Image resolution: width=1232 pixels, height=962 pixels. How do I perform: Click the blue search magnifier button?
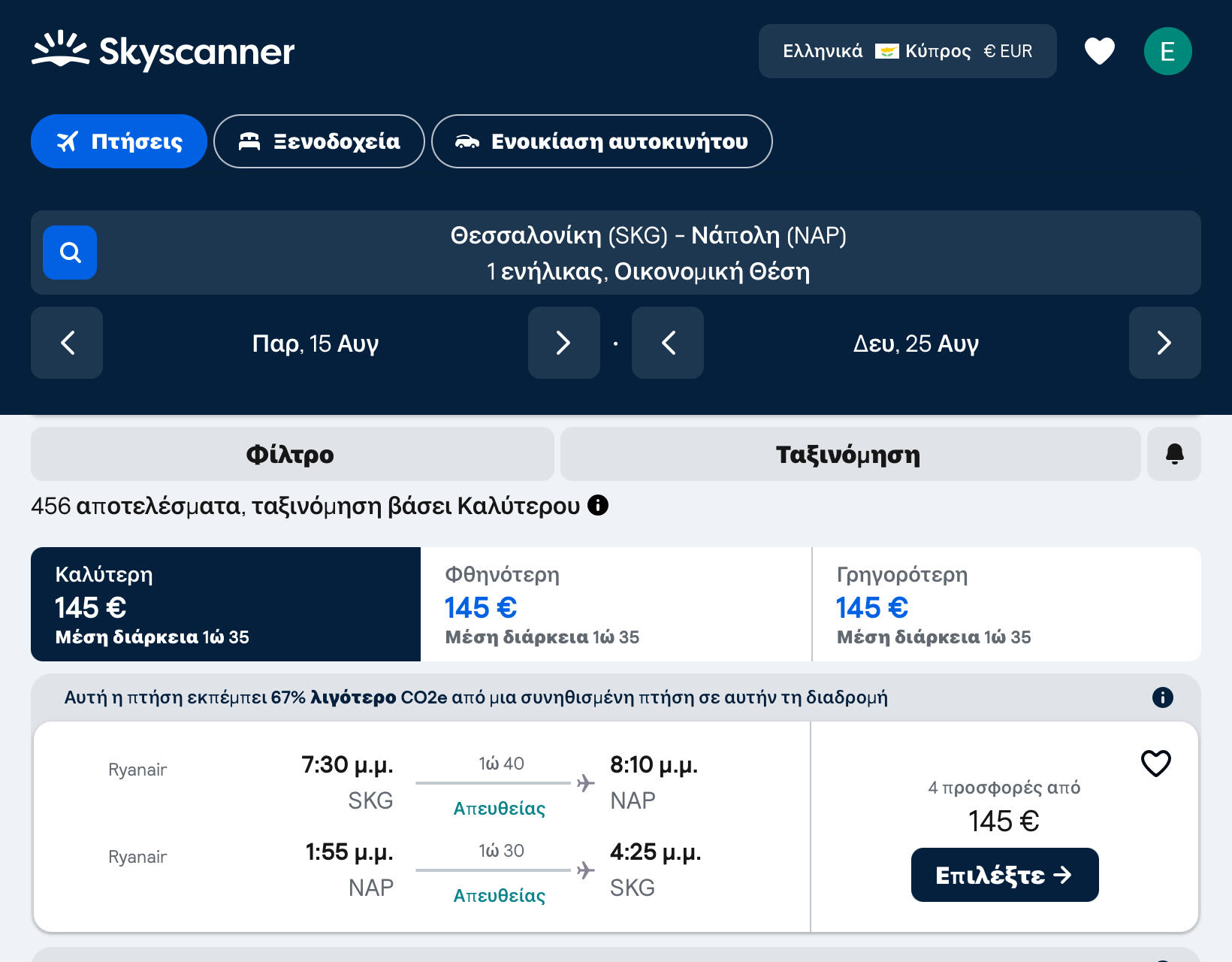coord(70,253)
